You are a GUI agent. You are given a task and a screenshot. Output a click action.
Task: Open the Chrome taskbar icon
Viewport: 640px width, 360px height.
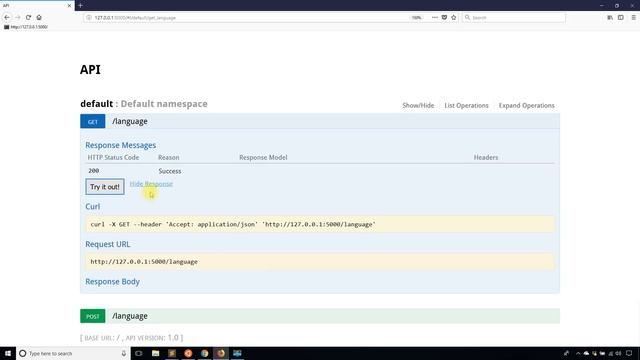(x=204, y=353)
